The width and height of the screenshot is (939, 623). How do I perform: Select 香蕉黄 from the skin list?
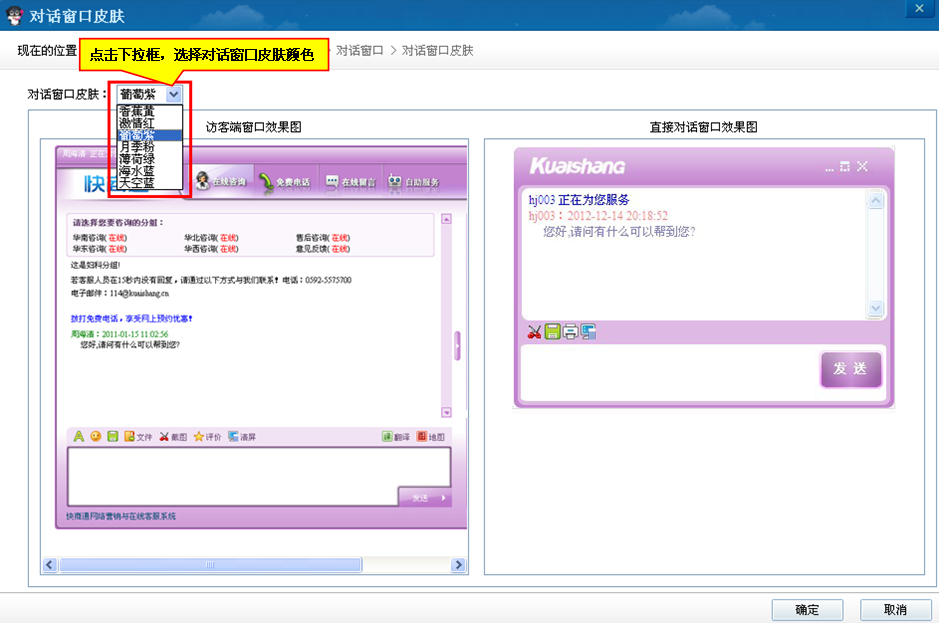pos(137,111)
